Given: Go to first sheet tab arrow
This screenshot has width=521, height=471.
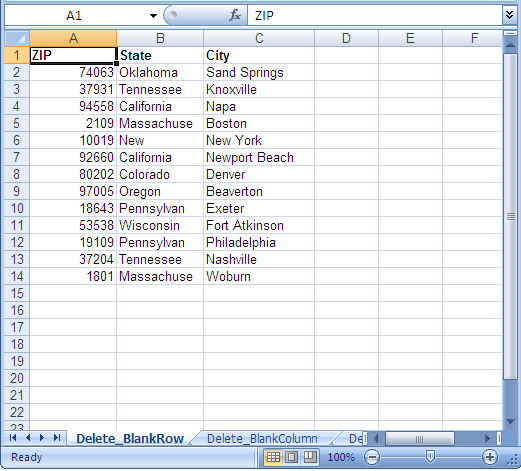Looking at the screenshot, I should pos(13,437).
